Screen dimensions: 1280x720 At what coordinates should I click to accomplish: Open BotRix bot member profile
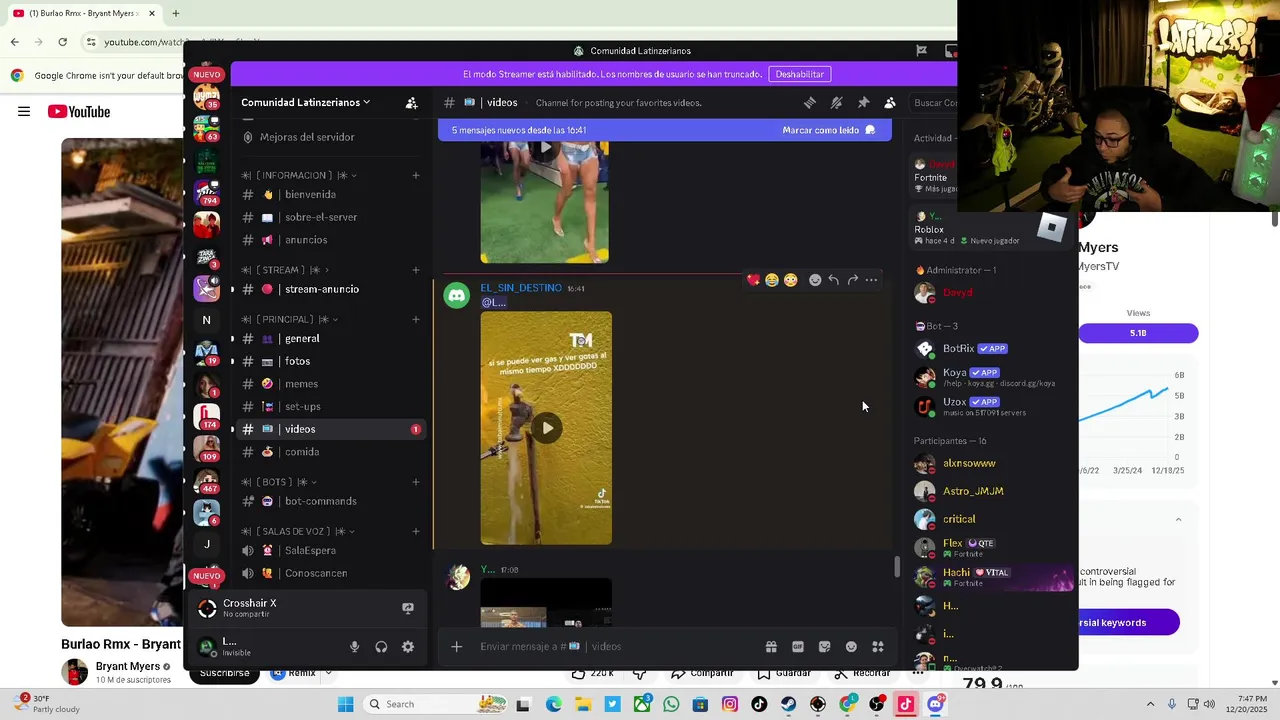[993, 349]
